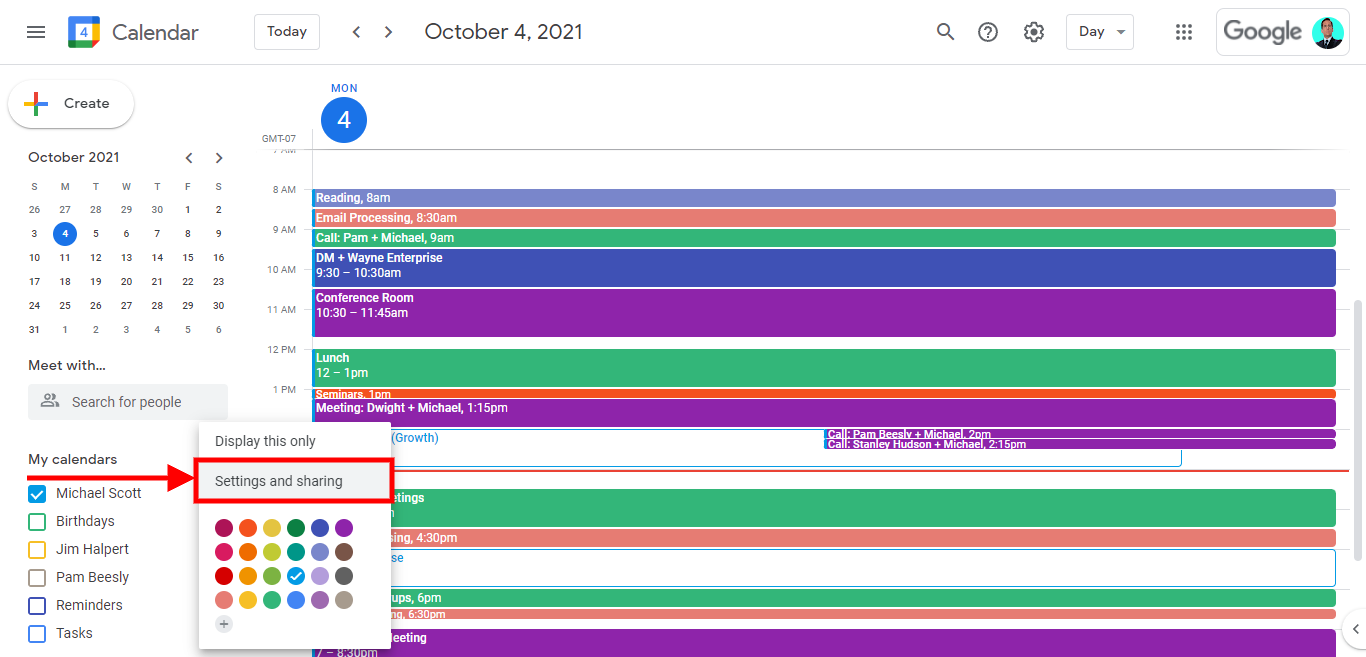1366x657 pixels.
Task: Open the Day view dropdown
Action: [1099, 31]
